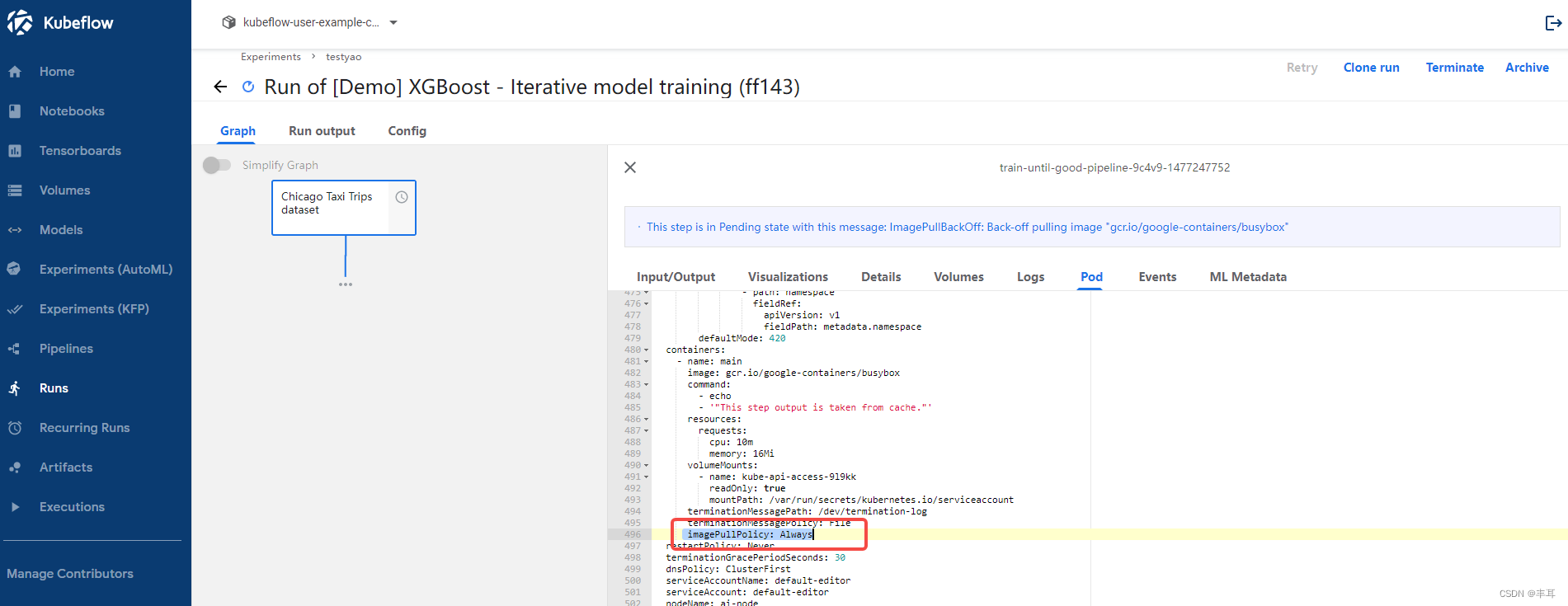Open the Experiments breadcrumb link
The width and height of the screenshot is (1568, 606).
point(271,57)
